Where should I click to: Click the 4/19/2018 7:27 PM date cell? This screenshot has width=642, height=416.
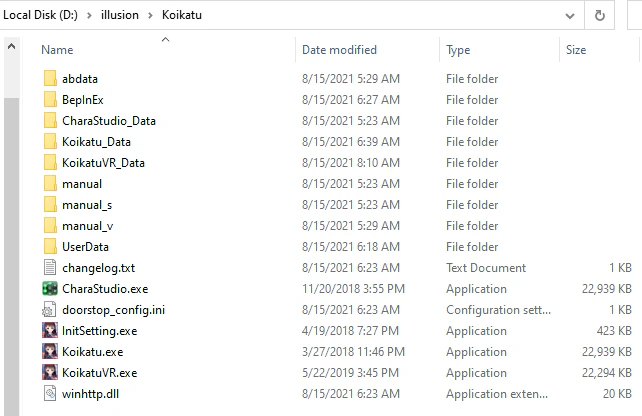(350, 331)
